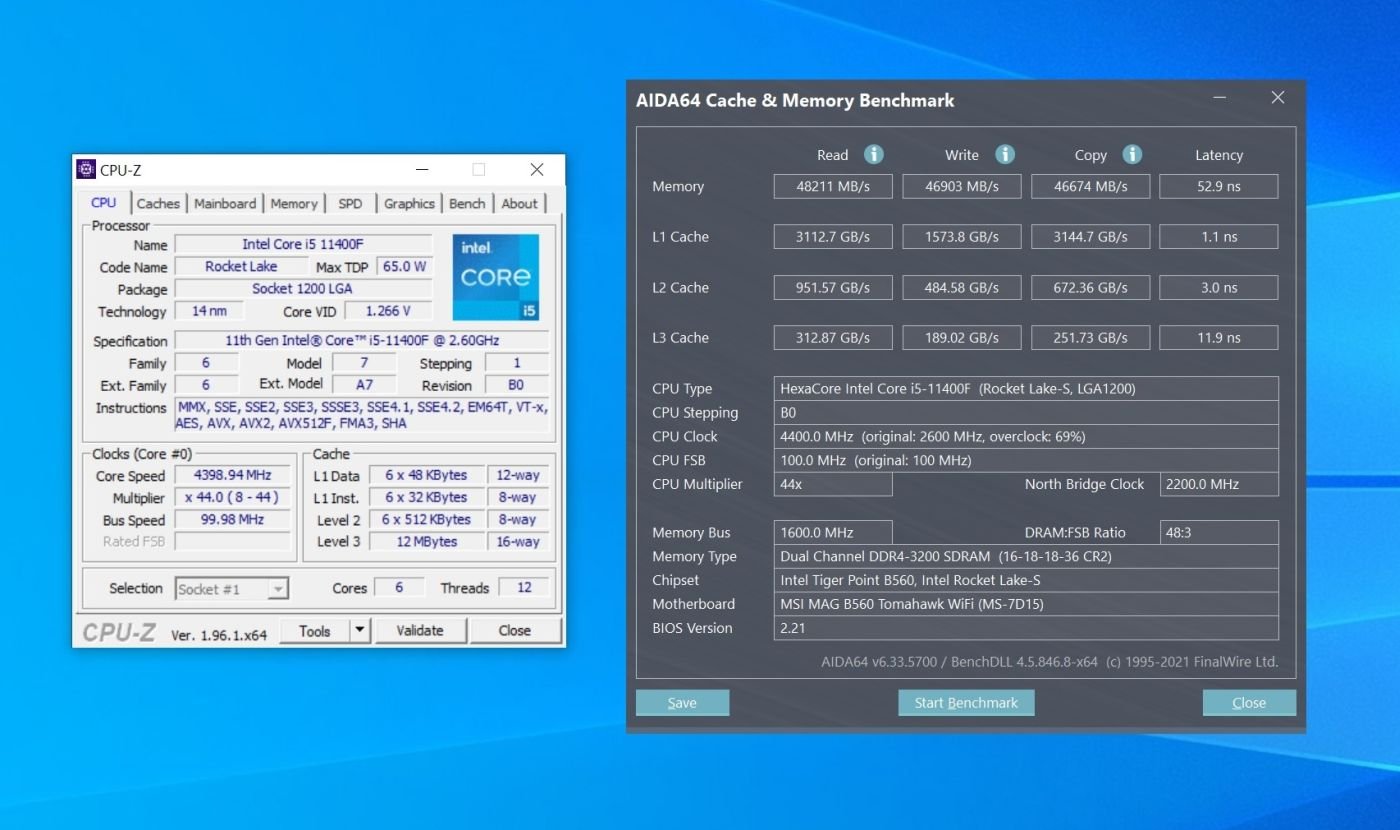Viewport: 1400px width, 830px height.
Task: Click the Close button in CPU-Z footer
Action: click(515, 630)
